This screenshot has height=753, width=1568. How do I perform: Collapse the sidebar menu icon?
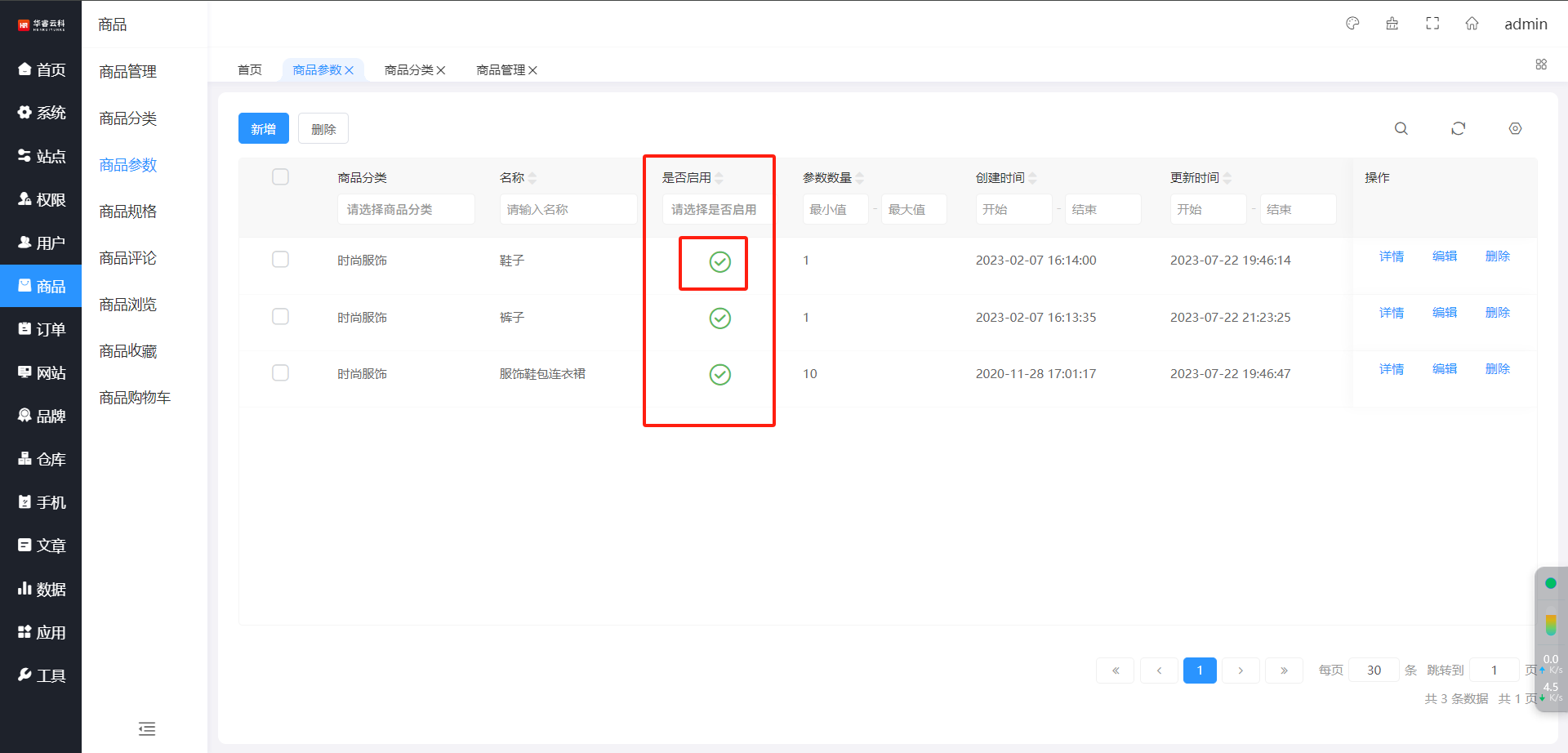pos(147,728)
